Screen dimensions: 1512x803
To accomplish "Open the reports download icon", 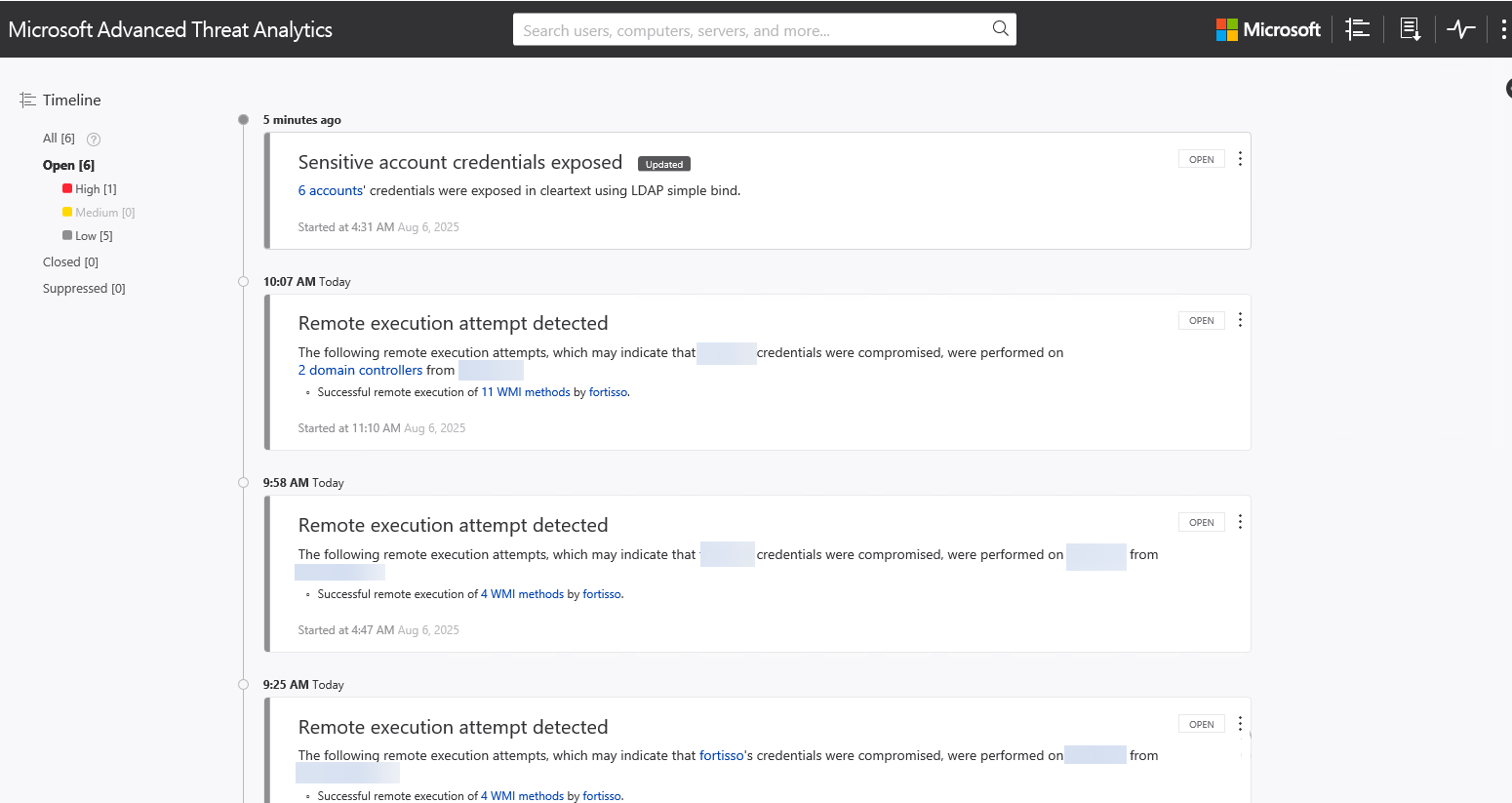I will (x=1410, y=29).
